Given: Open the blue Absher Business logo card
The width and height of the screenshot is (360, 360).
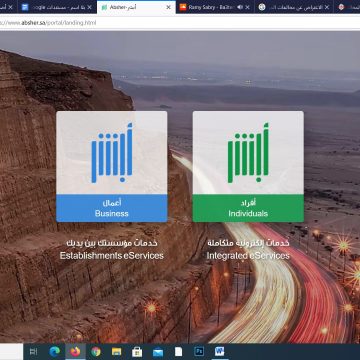Looking at the screenshot, I should pyautogui.click(x=112, y=153).
